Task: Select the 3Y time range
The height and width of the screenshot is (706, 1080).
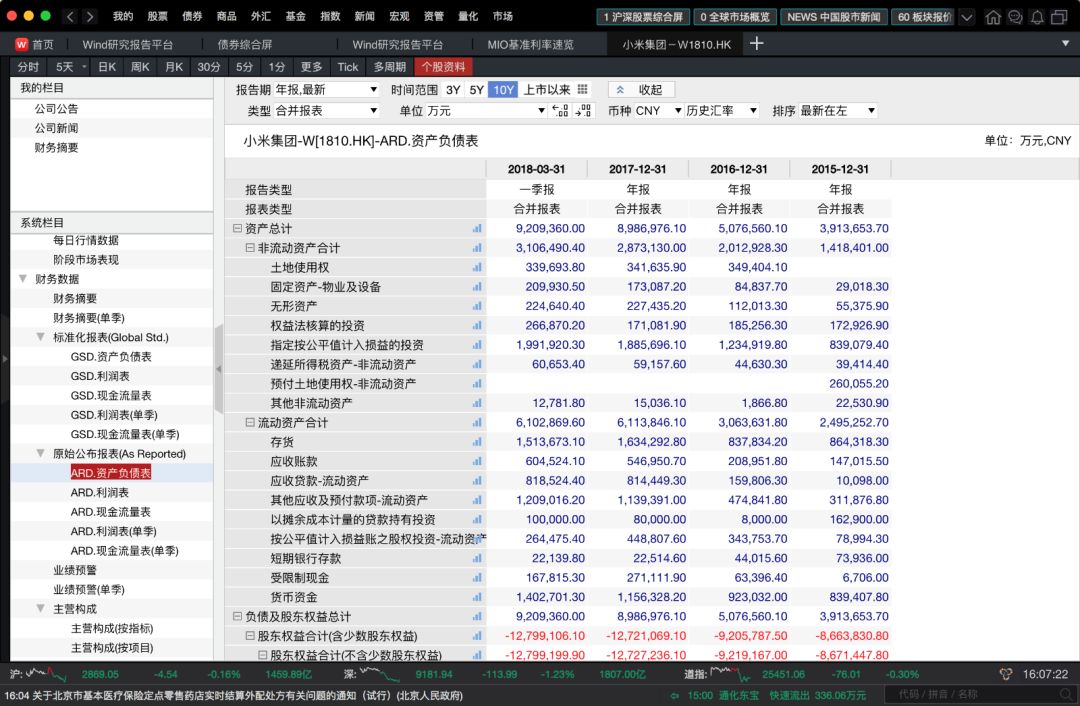Action: coord(452,90)
